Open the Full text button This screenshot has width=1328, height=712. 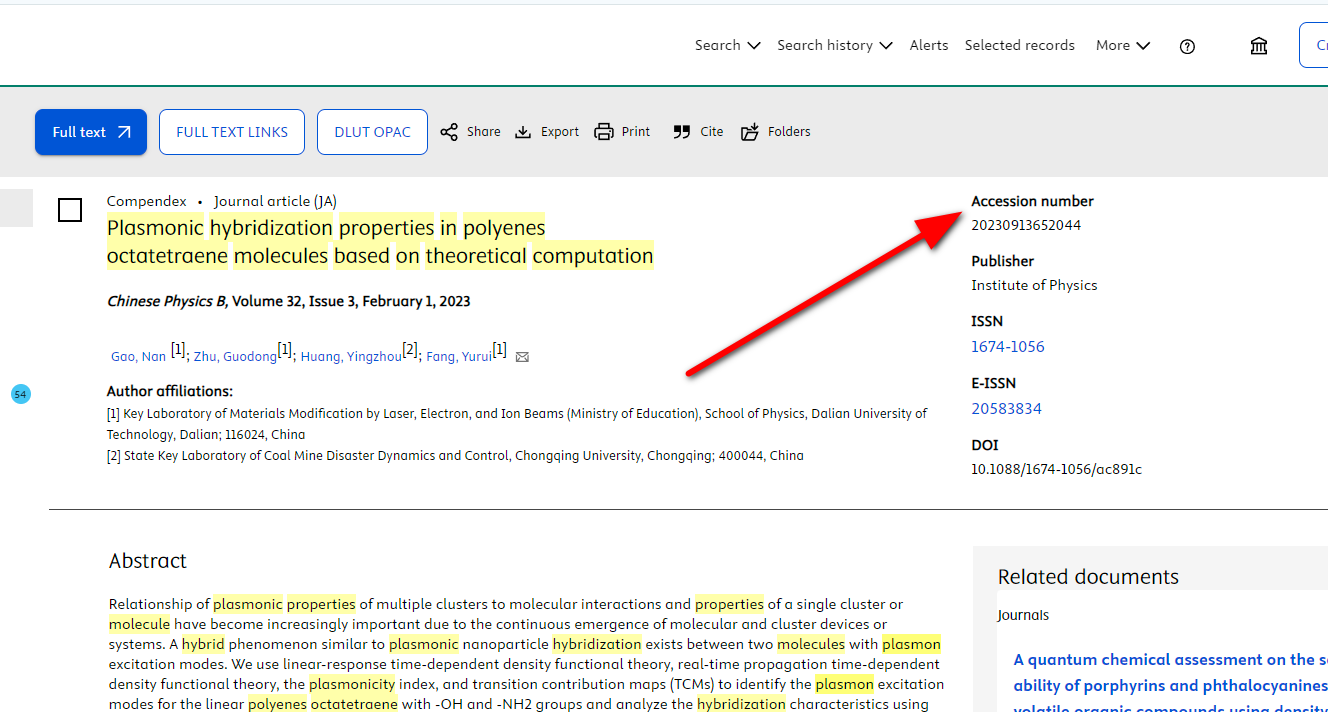[91, 132]
